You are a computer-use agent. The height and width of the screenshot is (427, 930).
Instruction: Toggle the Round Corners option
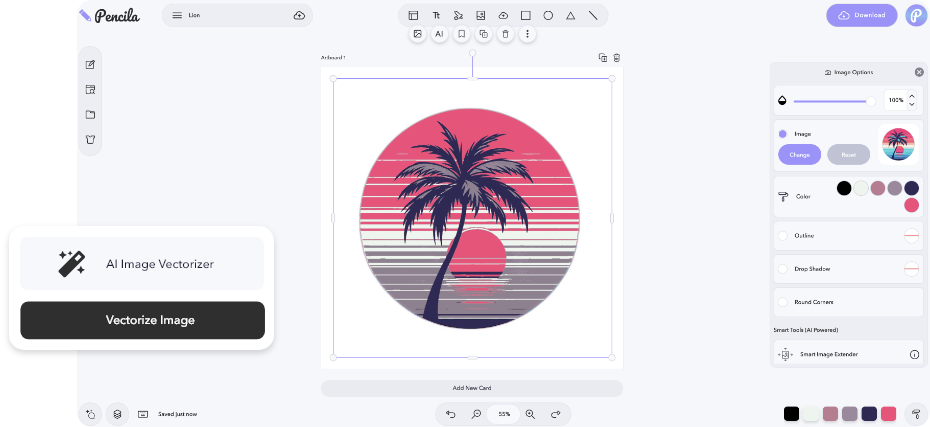(x=783, y=301)
